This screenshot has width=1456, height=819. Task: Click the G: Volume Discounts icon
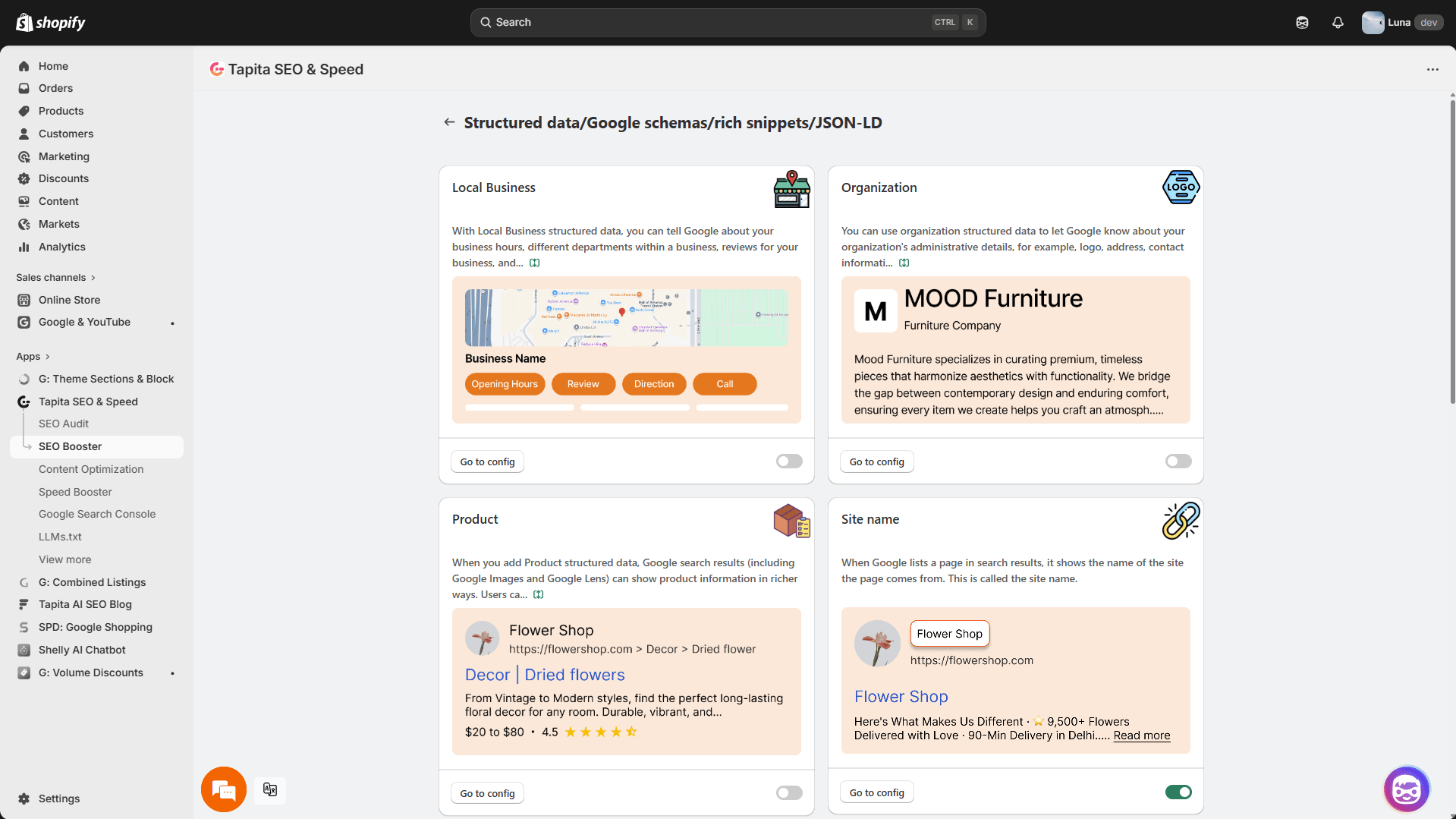click(24, 673)
